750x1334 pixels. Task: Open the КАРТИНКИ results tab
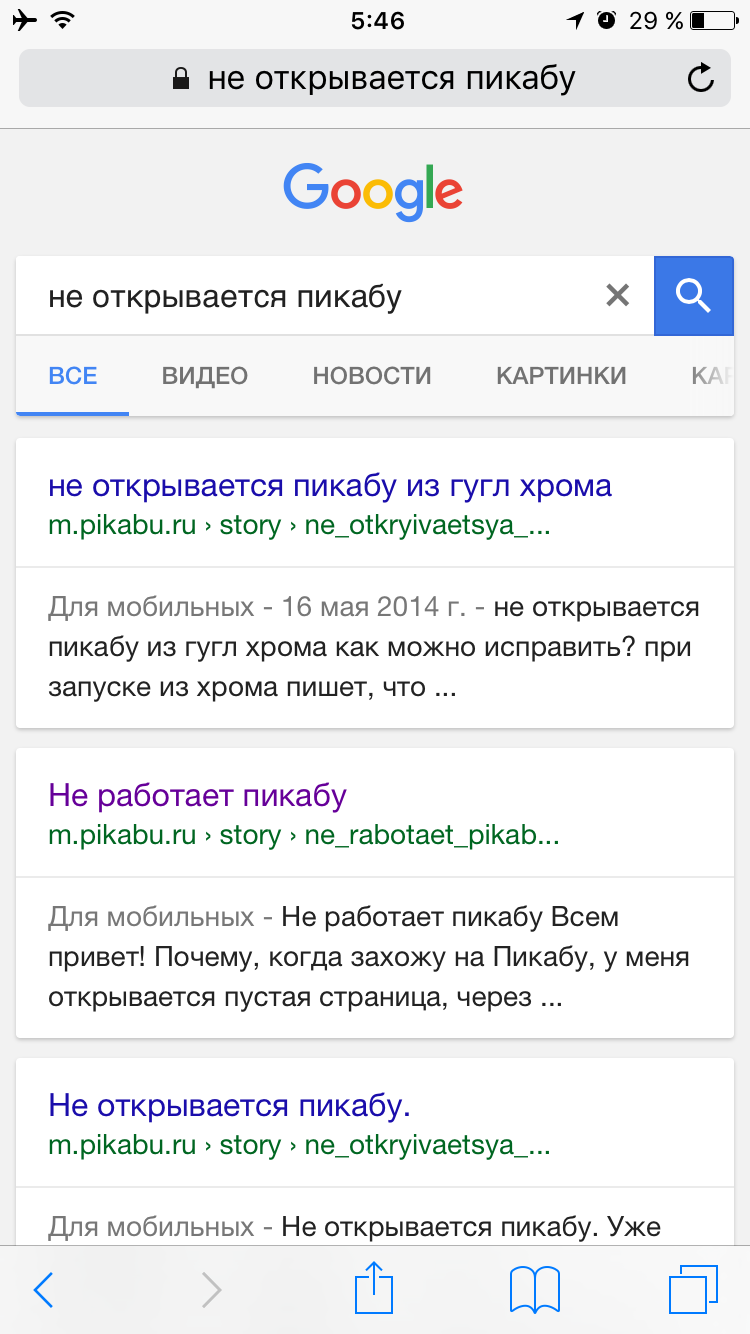pyautogui.click(x=561, y=376)
